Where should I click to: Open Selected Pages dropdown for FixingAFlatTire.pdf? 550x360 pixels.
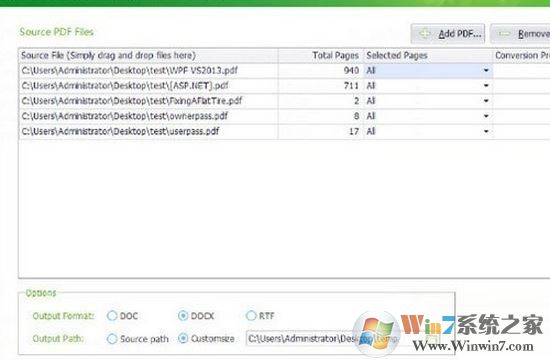(x=486, y=101)
